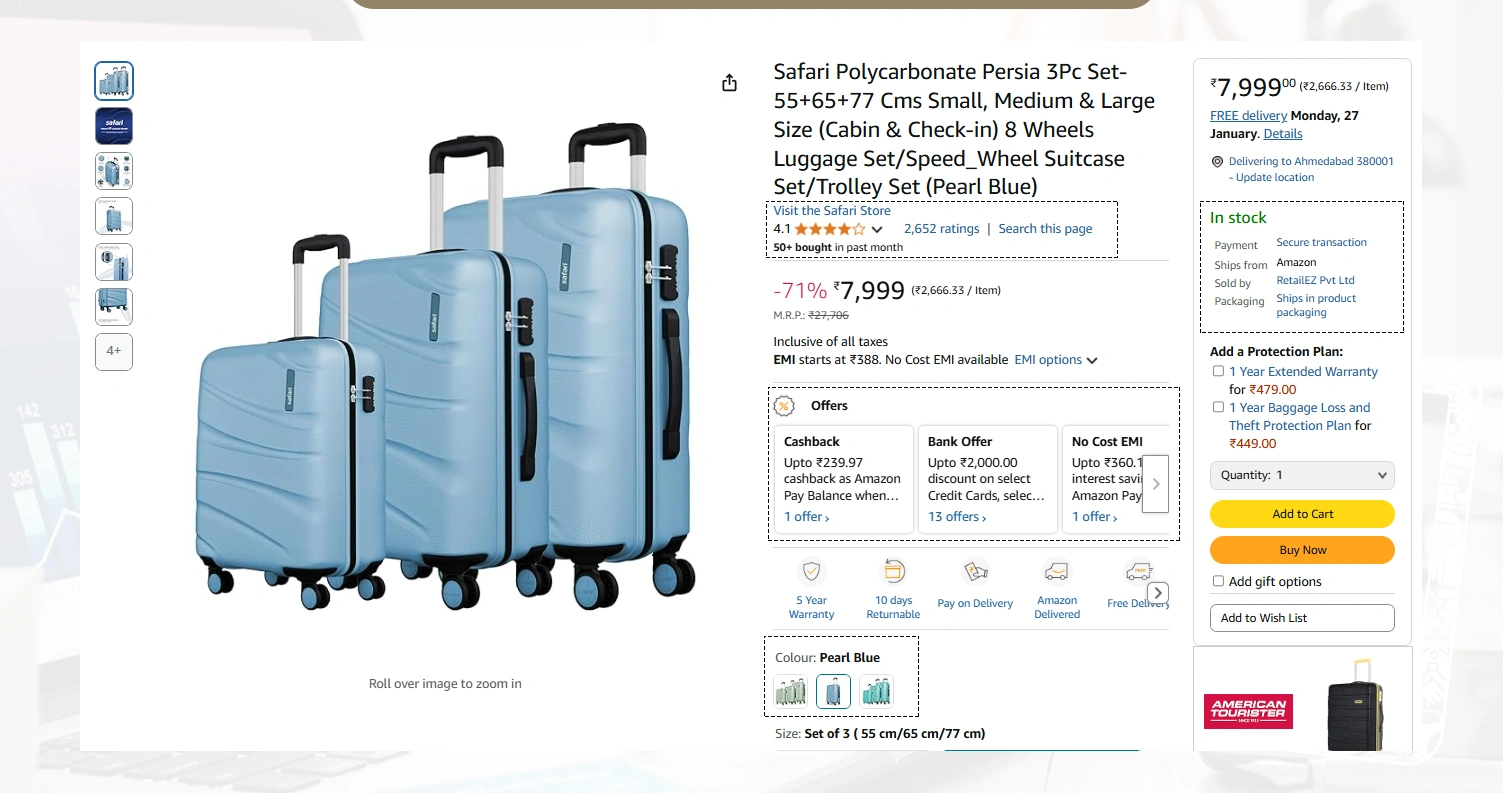Select the Pay on Delivery icon
The image size is (1503, 793).
tap(974, 570)
